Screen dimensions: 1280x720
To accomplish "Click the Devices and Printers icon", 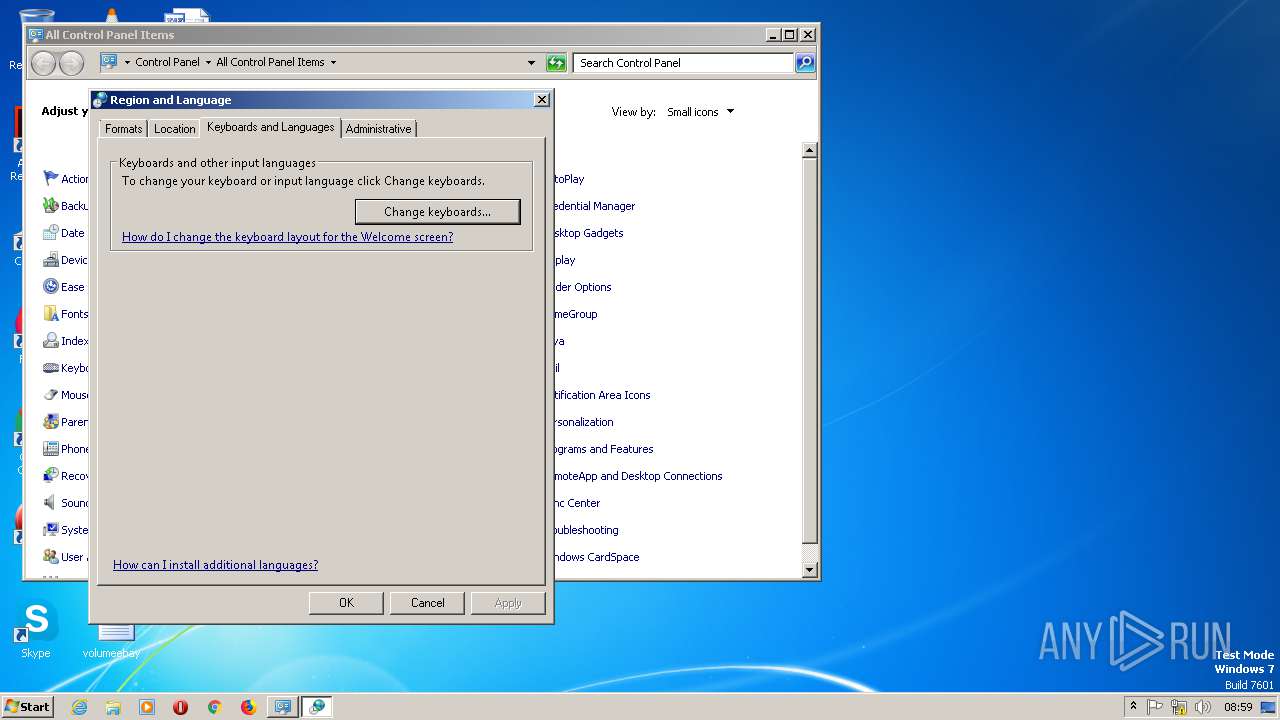I will pos(51,259).
